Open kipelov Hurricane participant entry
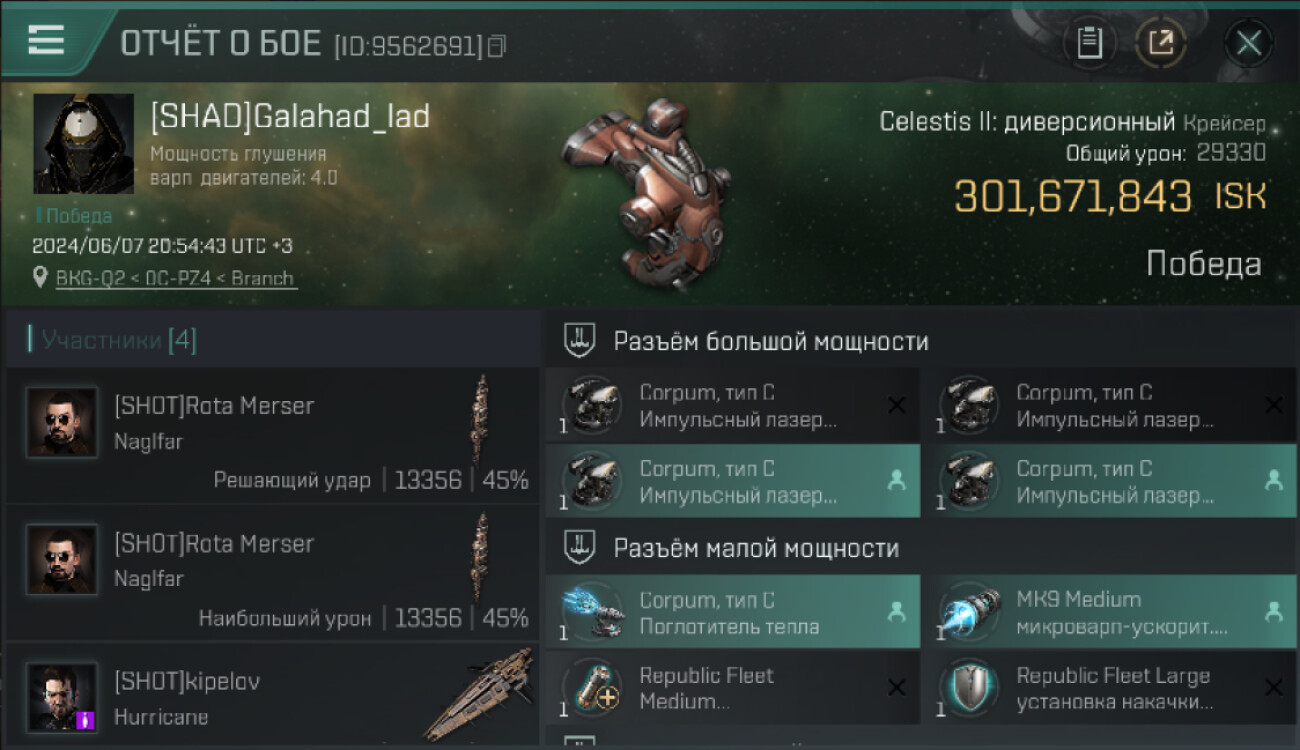 [x=272, y=693]
